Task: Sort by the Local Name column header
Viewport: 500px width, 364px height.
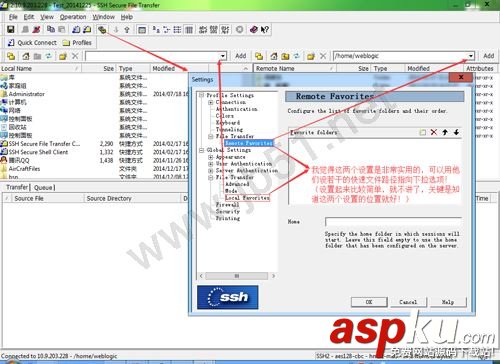Action: 40,69
